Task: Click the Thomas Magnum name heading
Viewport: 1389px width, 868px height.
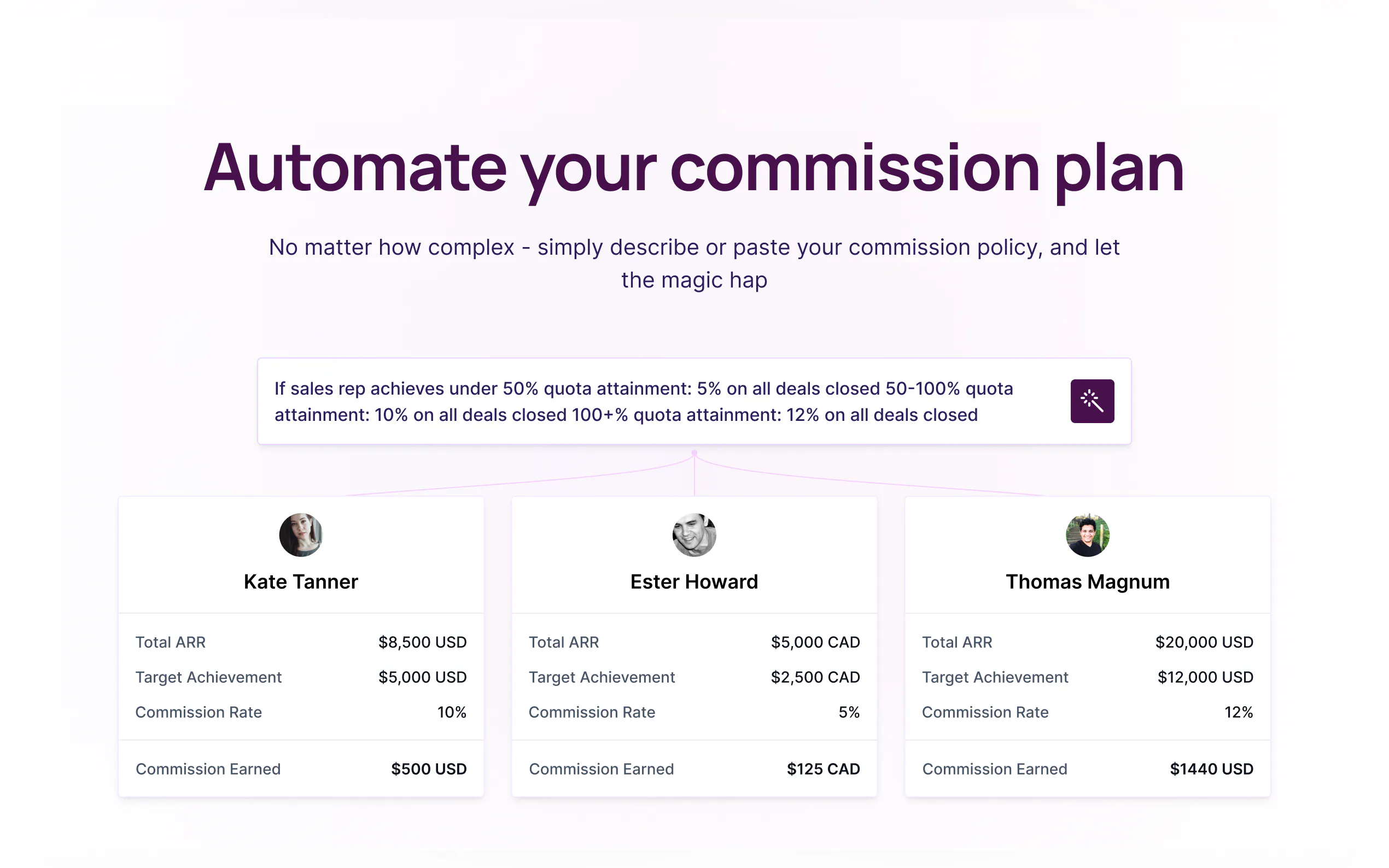Action: pos(1087,582)
